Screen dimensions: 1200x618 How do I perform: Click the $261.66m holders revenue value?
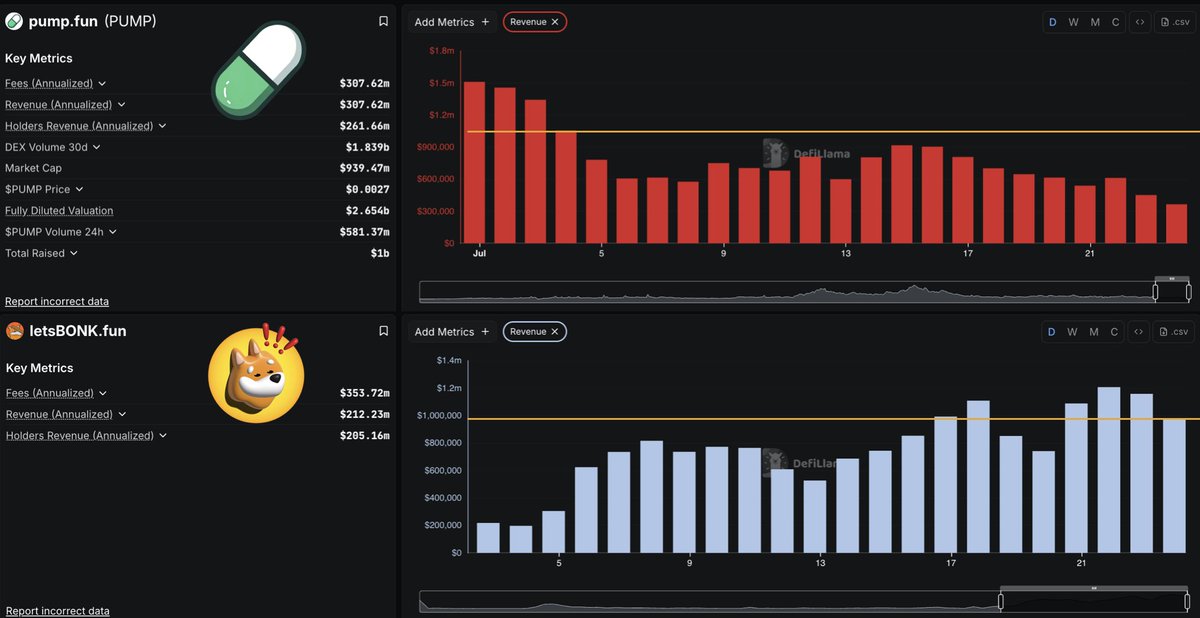click(x=364, y=126)
